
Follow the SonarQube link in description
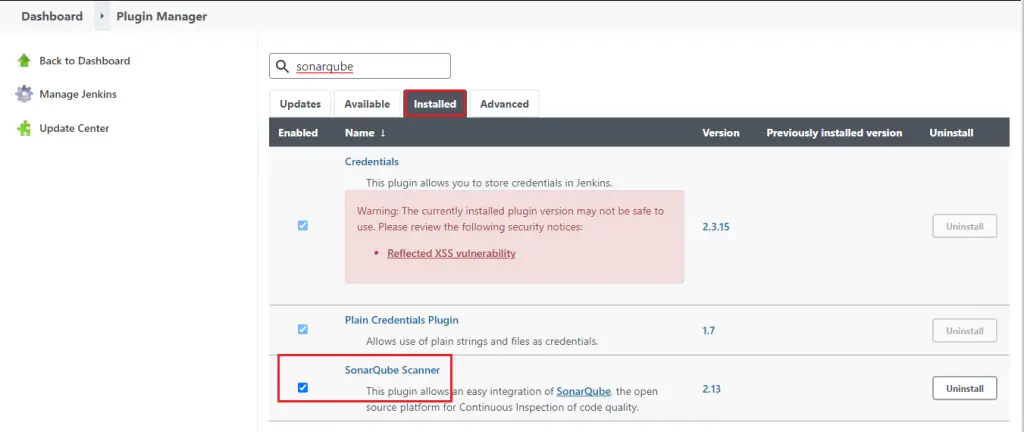584,392
